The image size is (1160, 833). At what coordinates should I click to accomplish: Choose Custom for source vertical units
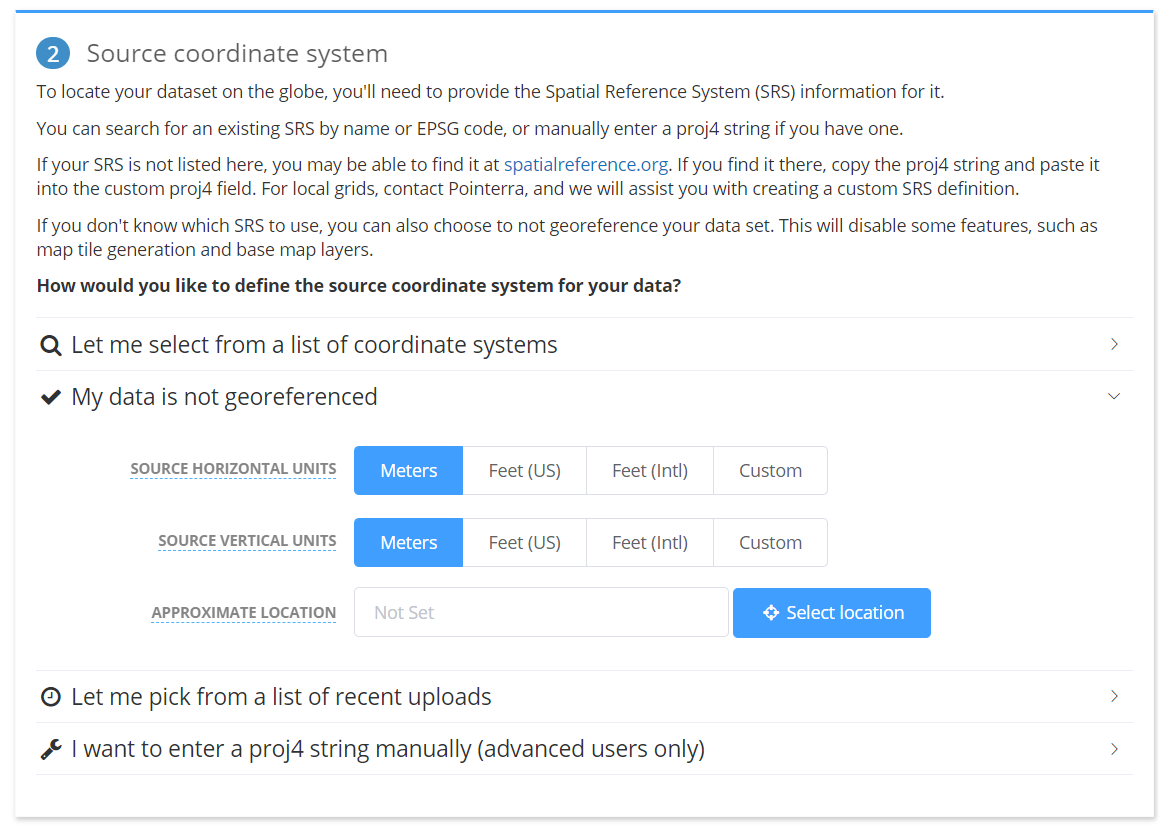(x=770, y=543)
